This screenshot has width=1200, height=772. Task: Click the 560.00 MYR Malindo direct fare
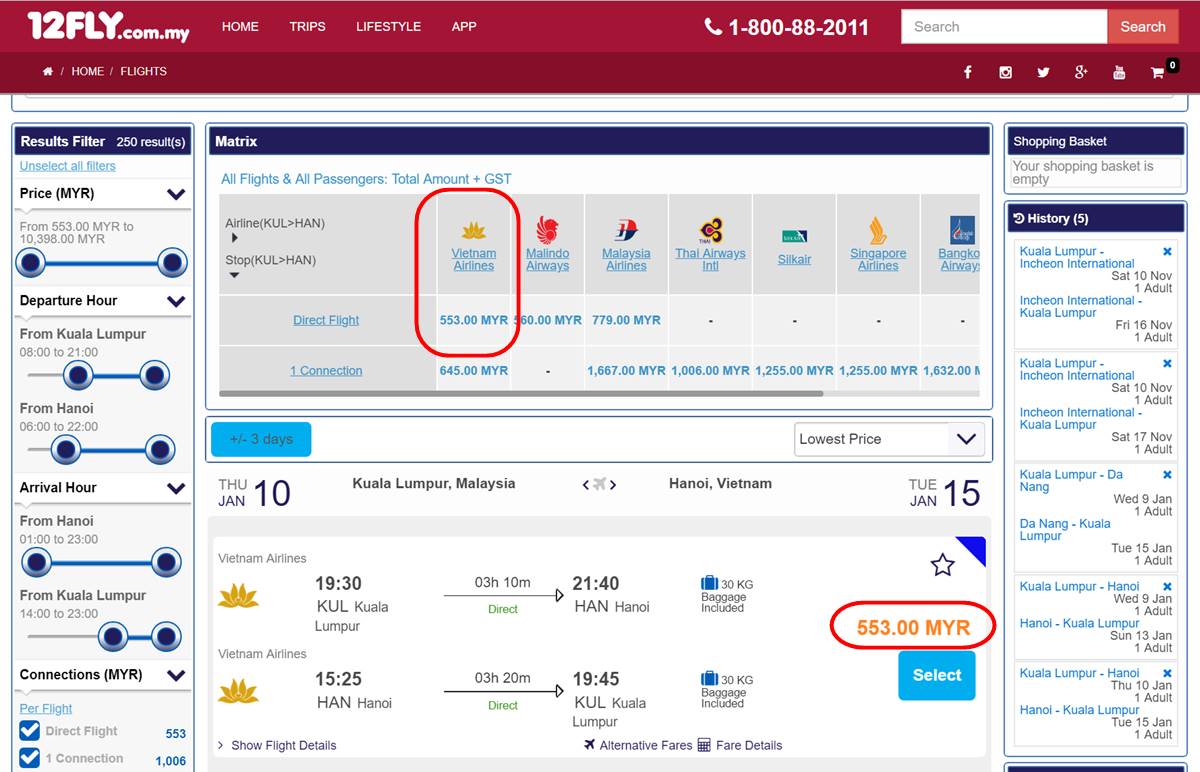[x=548, y=320]
